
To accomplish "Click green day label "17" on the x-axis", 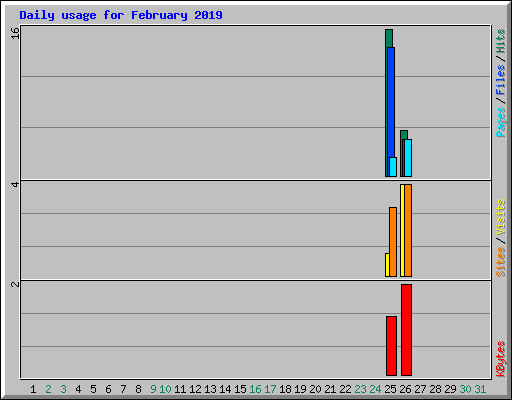I will (x=270, y=389).
